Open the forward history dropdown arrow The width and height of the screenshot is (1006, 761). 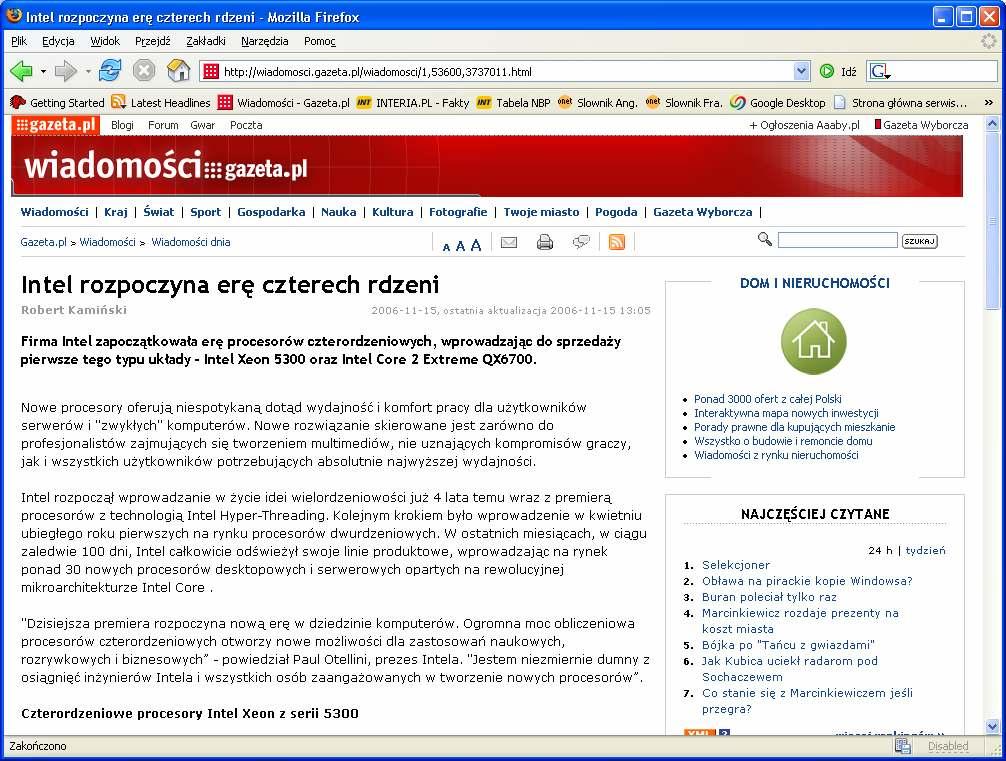click(x=88, y=71)
